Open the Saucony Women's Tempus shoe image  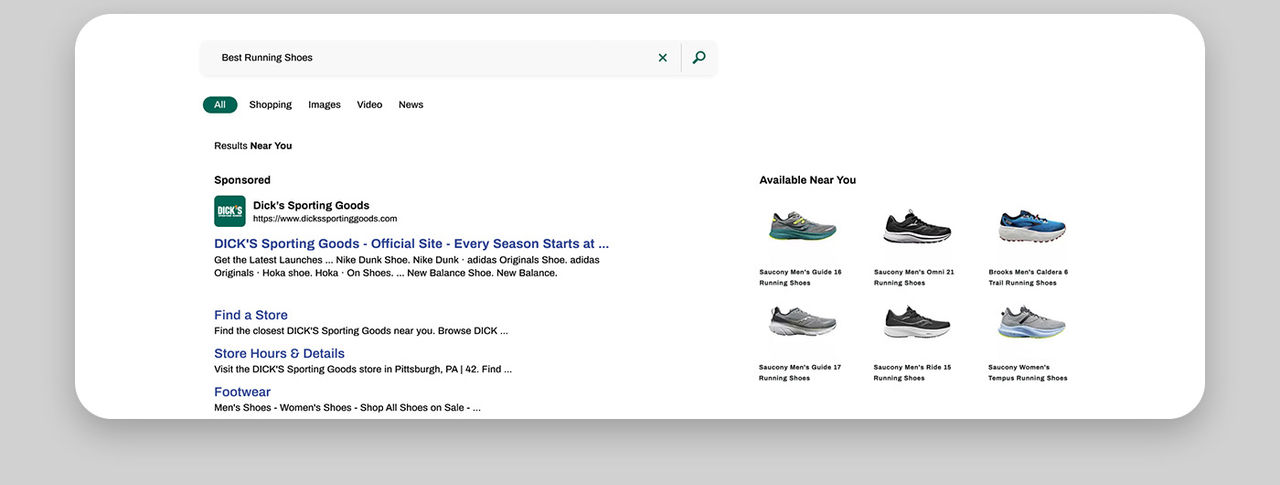coord(1032,322)
